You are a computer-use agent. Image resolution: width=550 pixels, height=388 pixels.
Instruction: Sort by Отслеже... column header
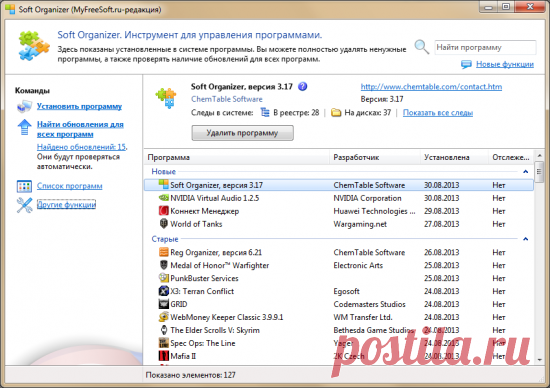click(511, 157)
